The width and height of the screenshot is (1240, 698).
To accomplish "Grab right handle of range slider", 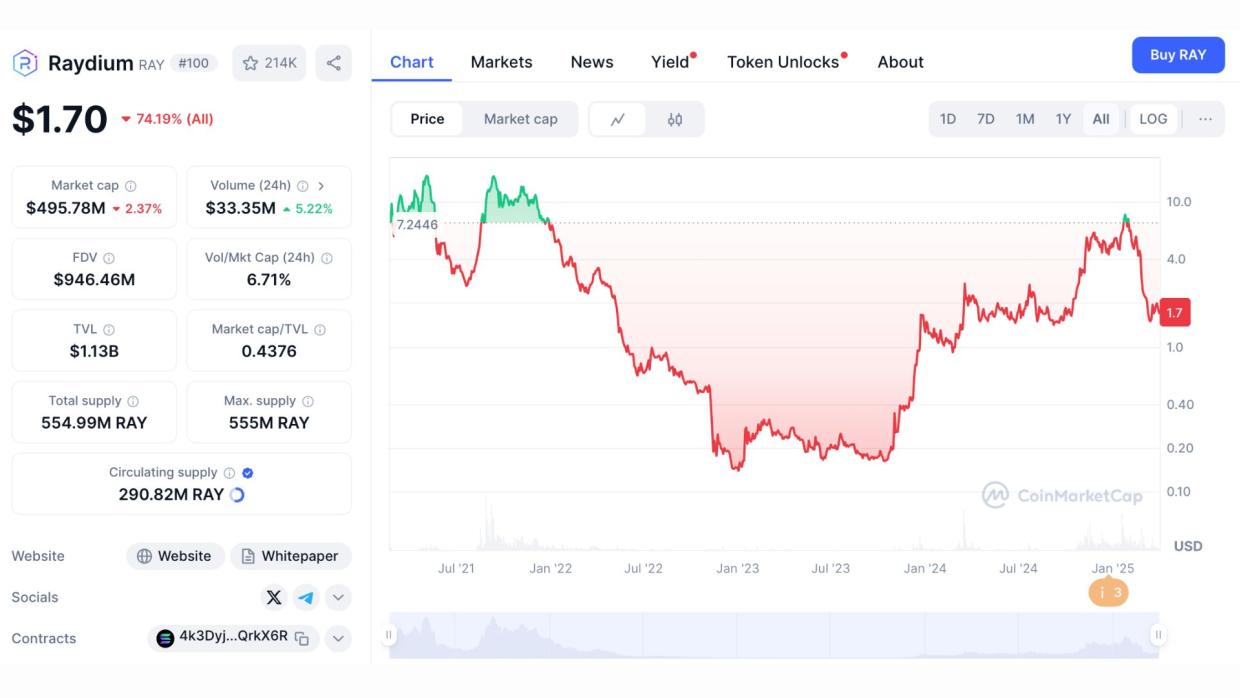I will [1158, 634].
